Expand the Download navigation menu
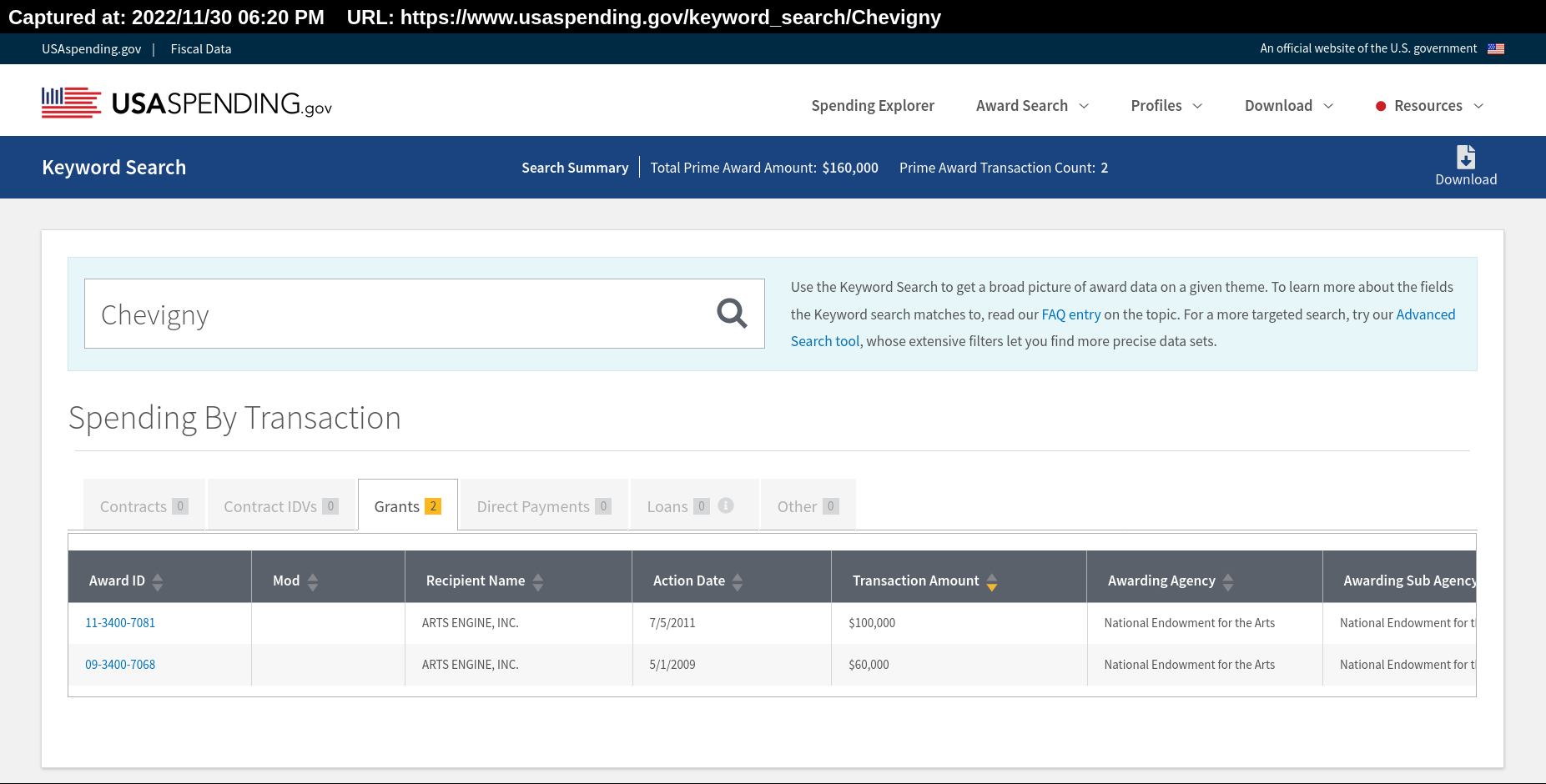1546x784 pixels. pyautogui.click(x=1289, y=106)
